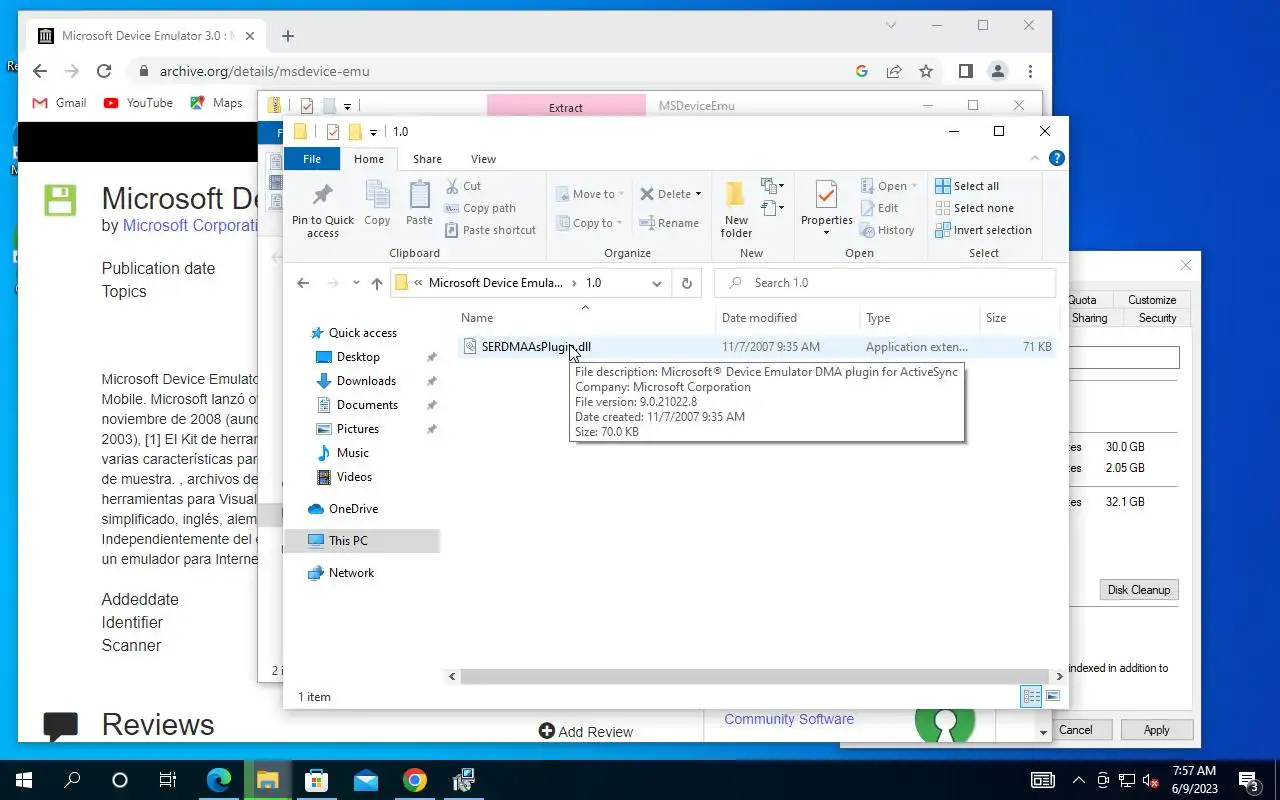1280x800 pixels.
Task: Click Add Review on archive.org page
Action: click(586, 732)
